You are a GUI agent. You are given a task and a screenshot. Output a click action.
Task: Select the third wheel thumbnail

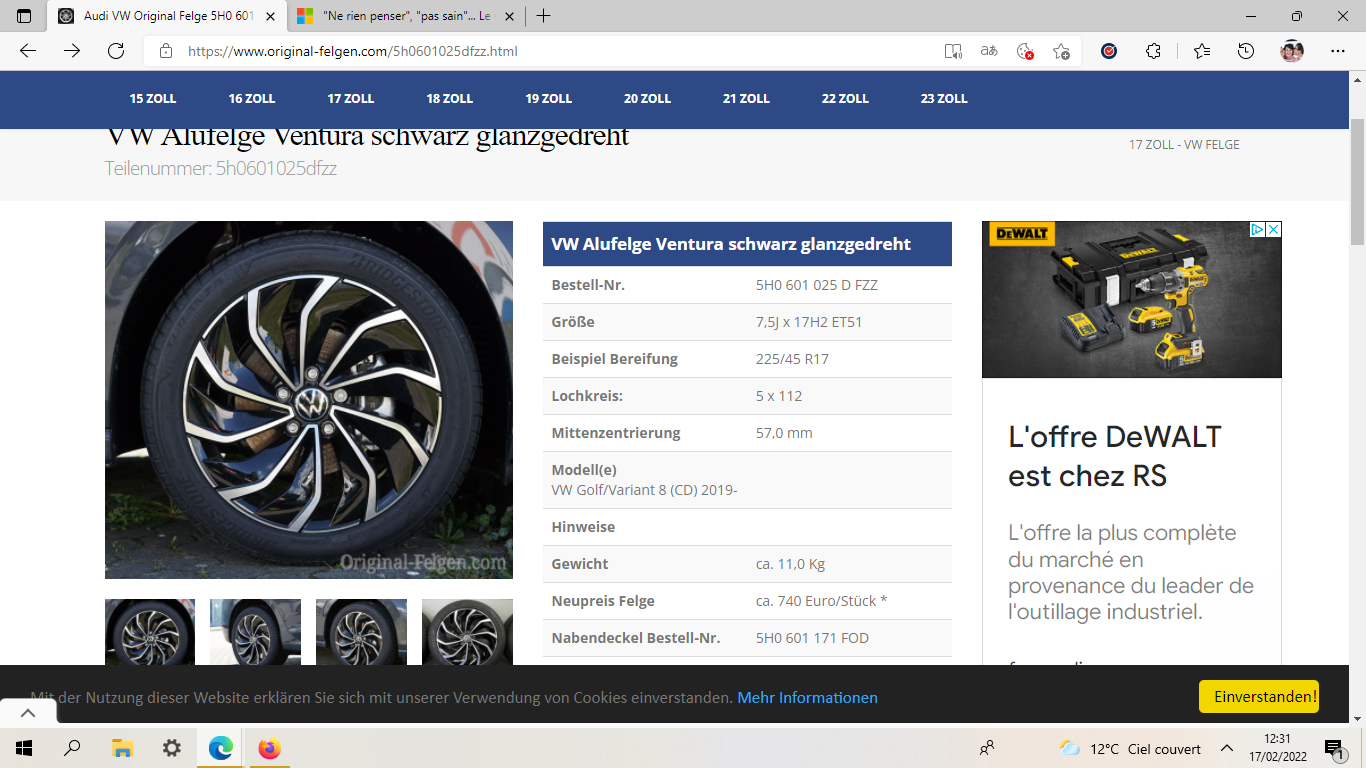(361, 632)
